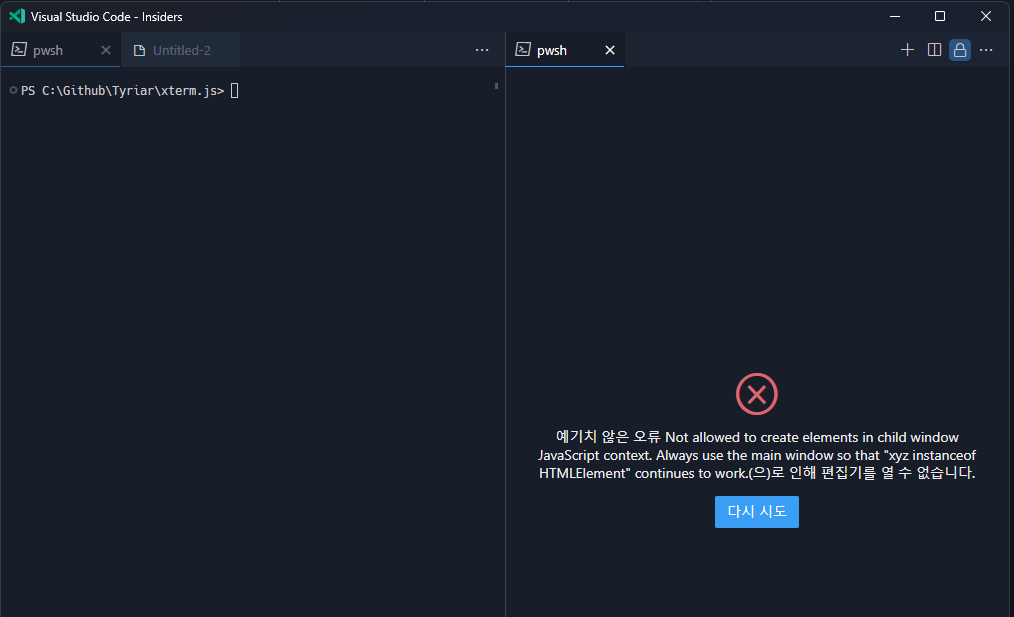Click the Split Editor icon in the right group

point(933,49)
